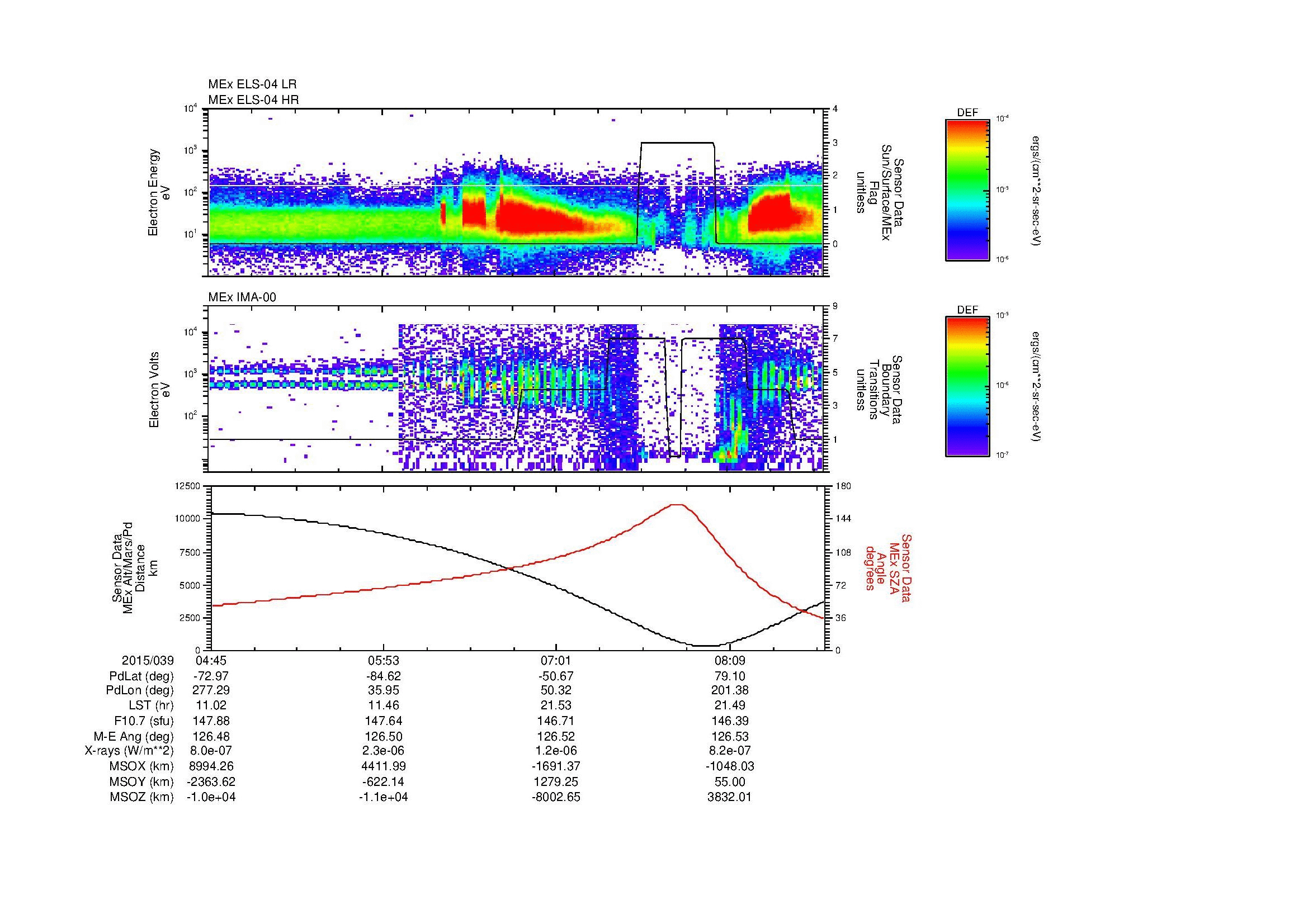Click the time tick '07:01'
Image resolution: width=1308 pixels, height=924 pixels.
point(555,661)
